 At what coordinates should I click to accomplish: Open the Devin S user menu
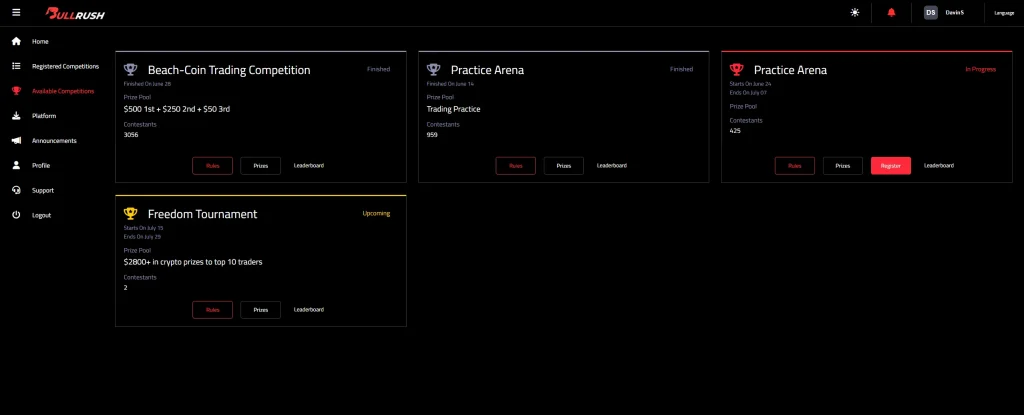click(955, 12)
